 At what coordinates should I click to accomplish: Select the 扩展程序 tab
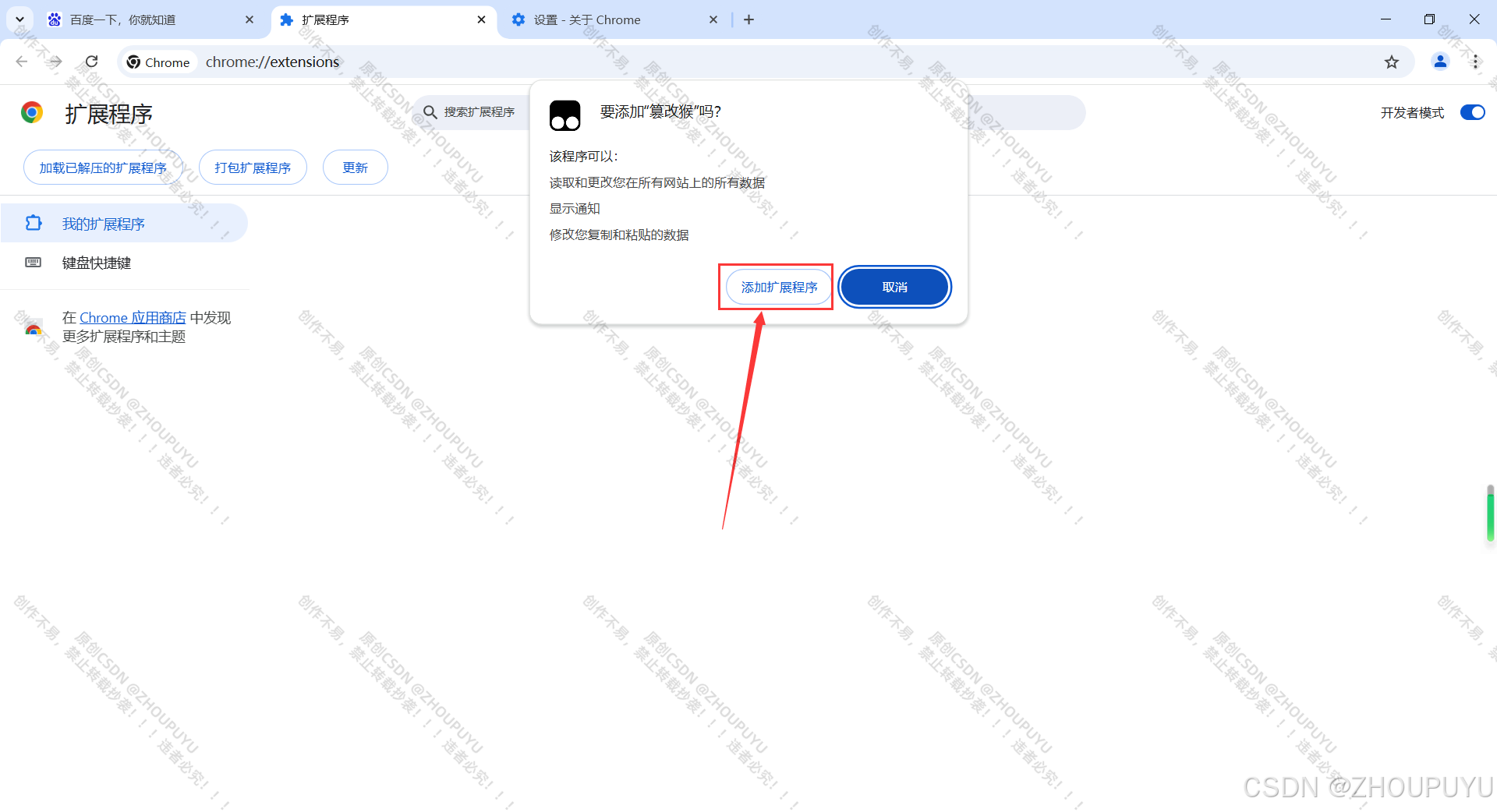coord(384,19)
